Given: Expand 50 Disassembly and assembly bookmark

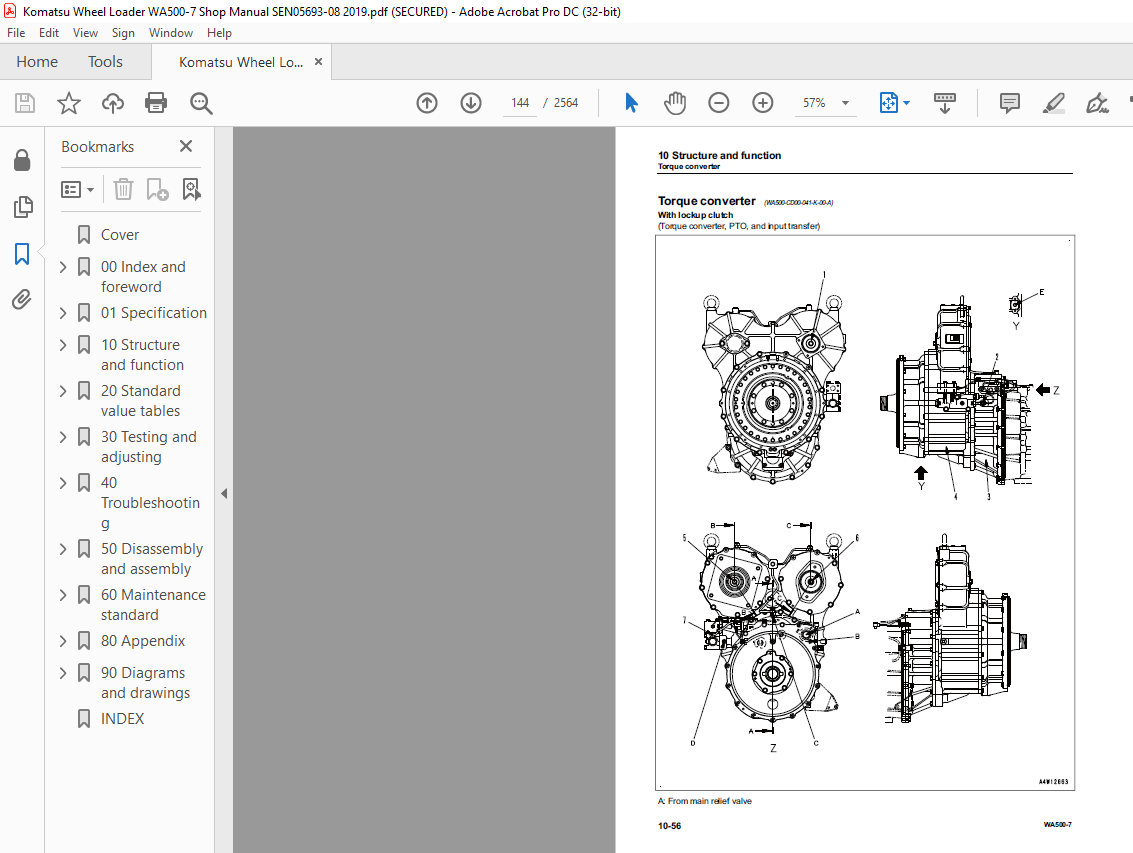Looking at the screenshot, I should click(63, 549).
